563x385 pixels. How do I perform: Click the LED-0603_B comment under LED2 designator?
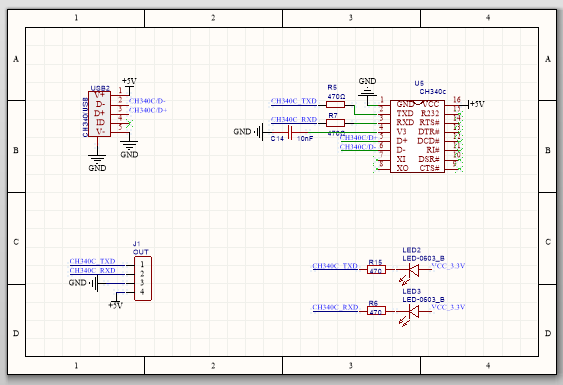(424, 258)
